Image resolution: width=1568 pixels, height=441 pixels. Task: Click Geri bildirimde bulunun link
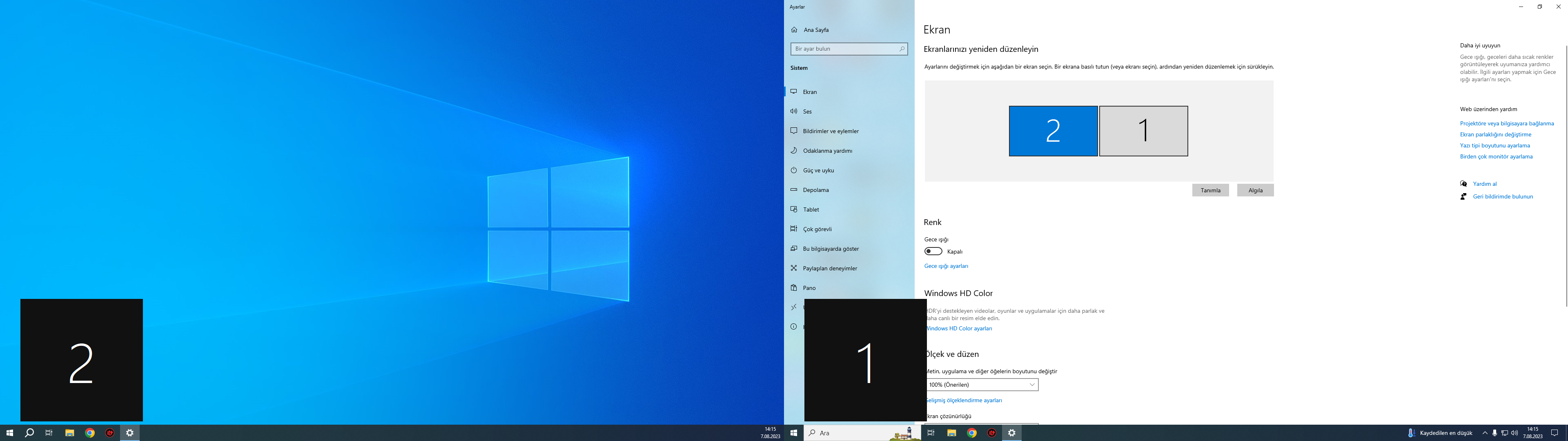[1503, 197]
